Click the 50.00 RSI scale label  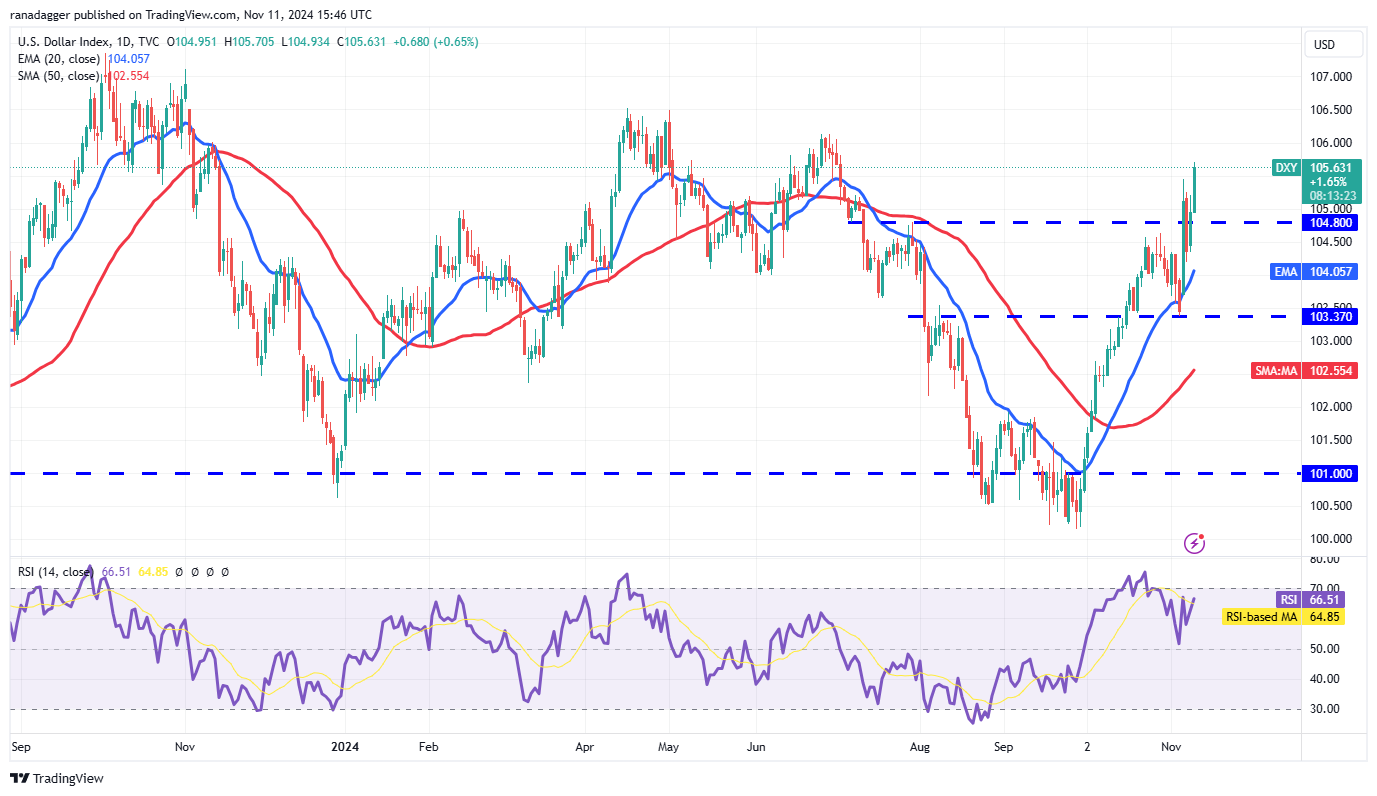click(1324, 649)
